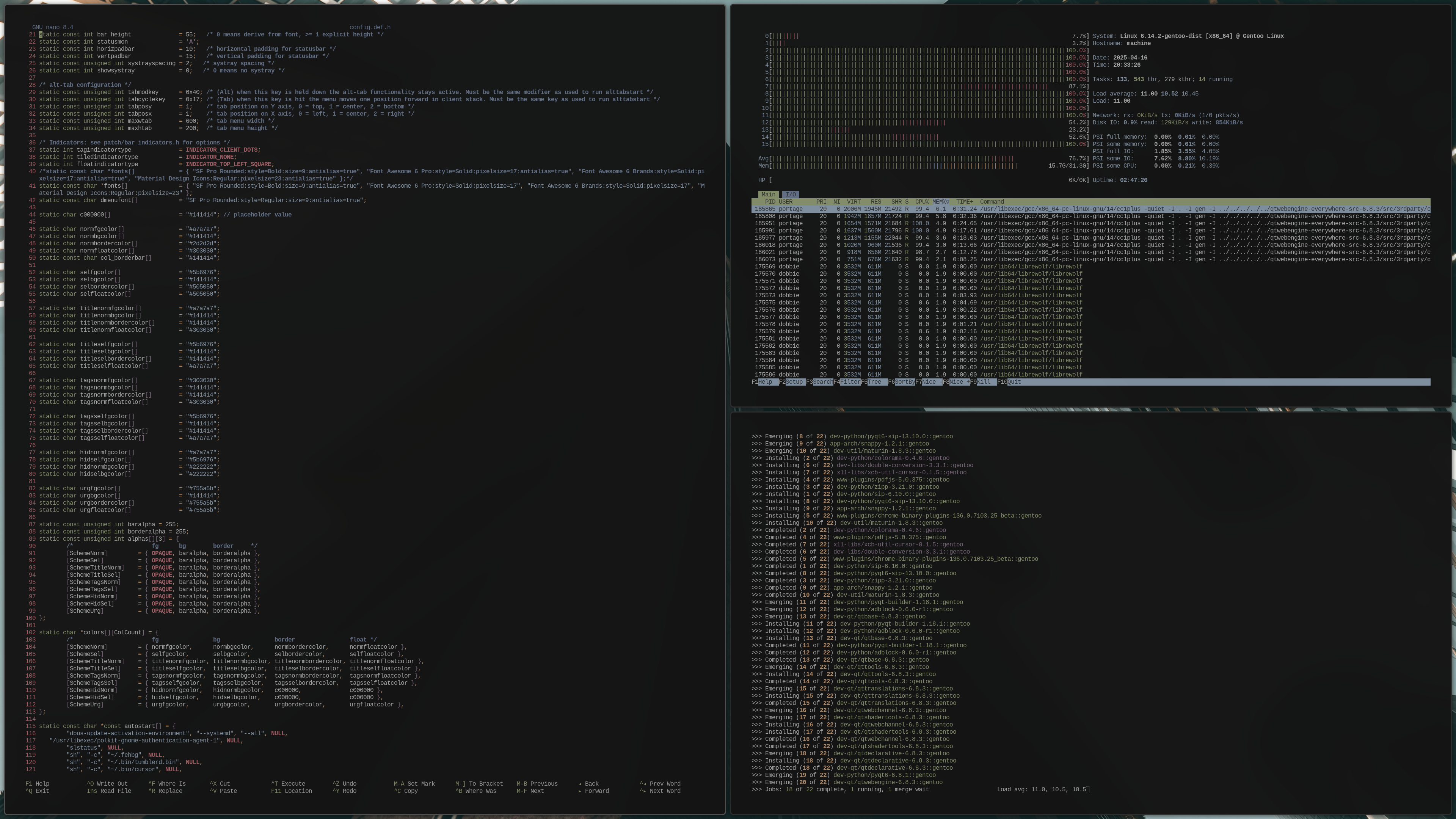Select portage process row PID 186073
1456x819 pixels.
(1091, 259)
